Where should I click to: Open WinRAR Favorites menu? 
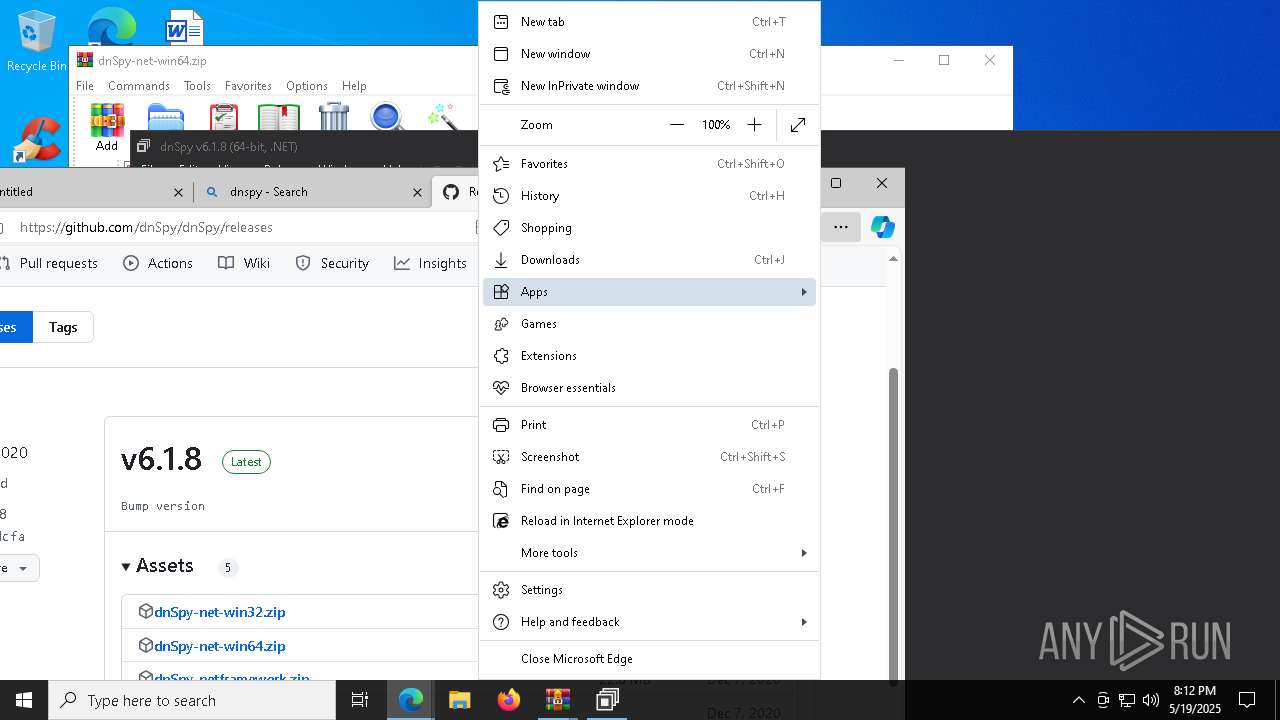tap(248, 86)
